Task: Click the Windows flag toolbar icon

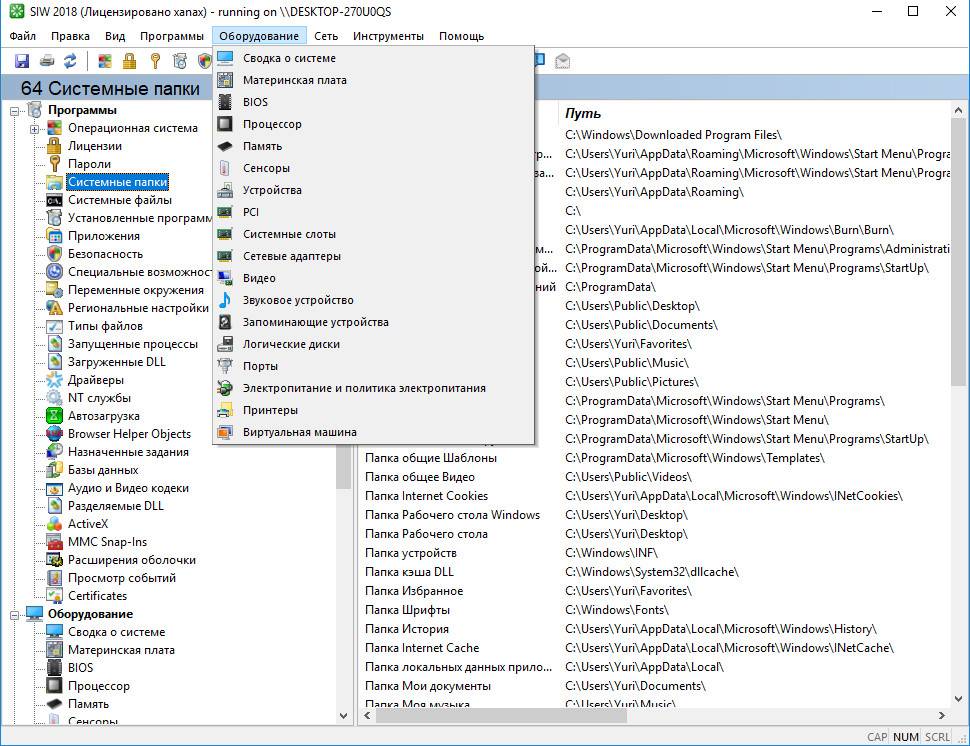Action: [x=105, y=61]
